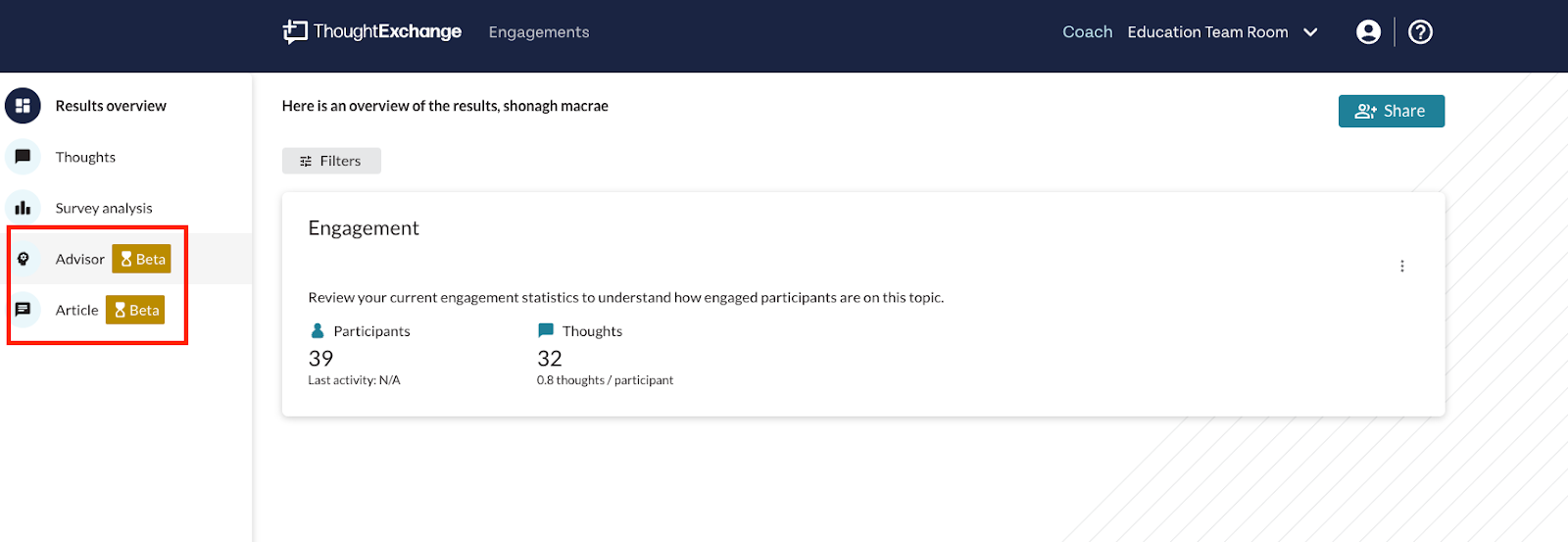Image resolution: width=1568 pixels, height=542 pixels.
Task: Open the Filters panel
Action: 331,161
